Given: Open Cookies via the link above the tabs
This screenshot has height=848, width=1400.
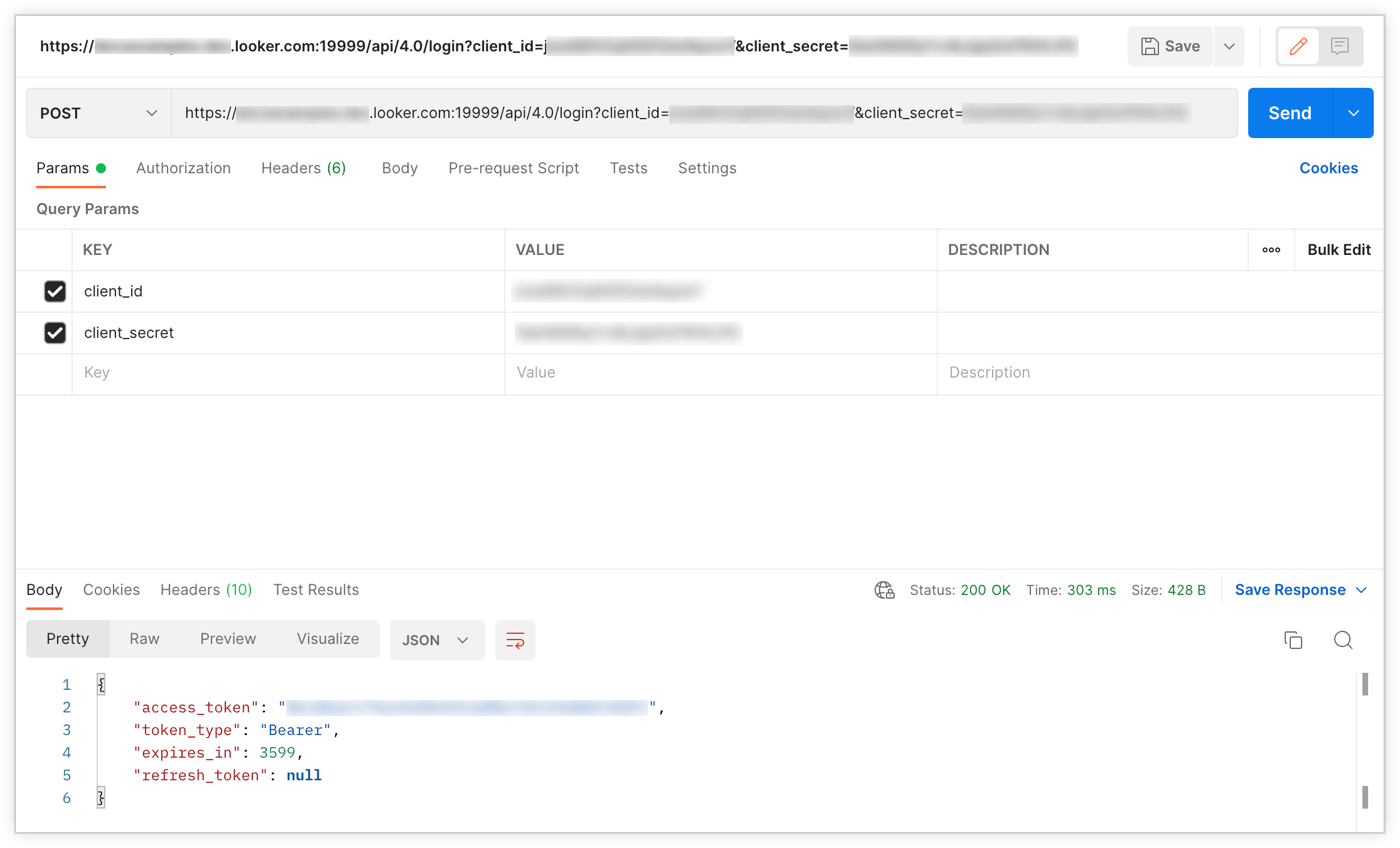Looking at the screenshot, I should pos(1328,168).
